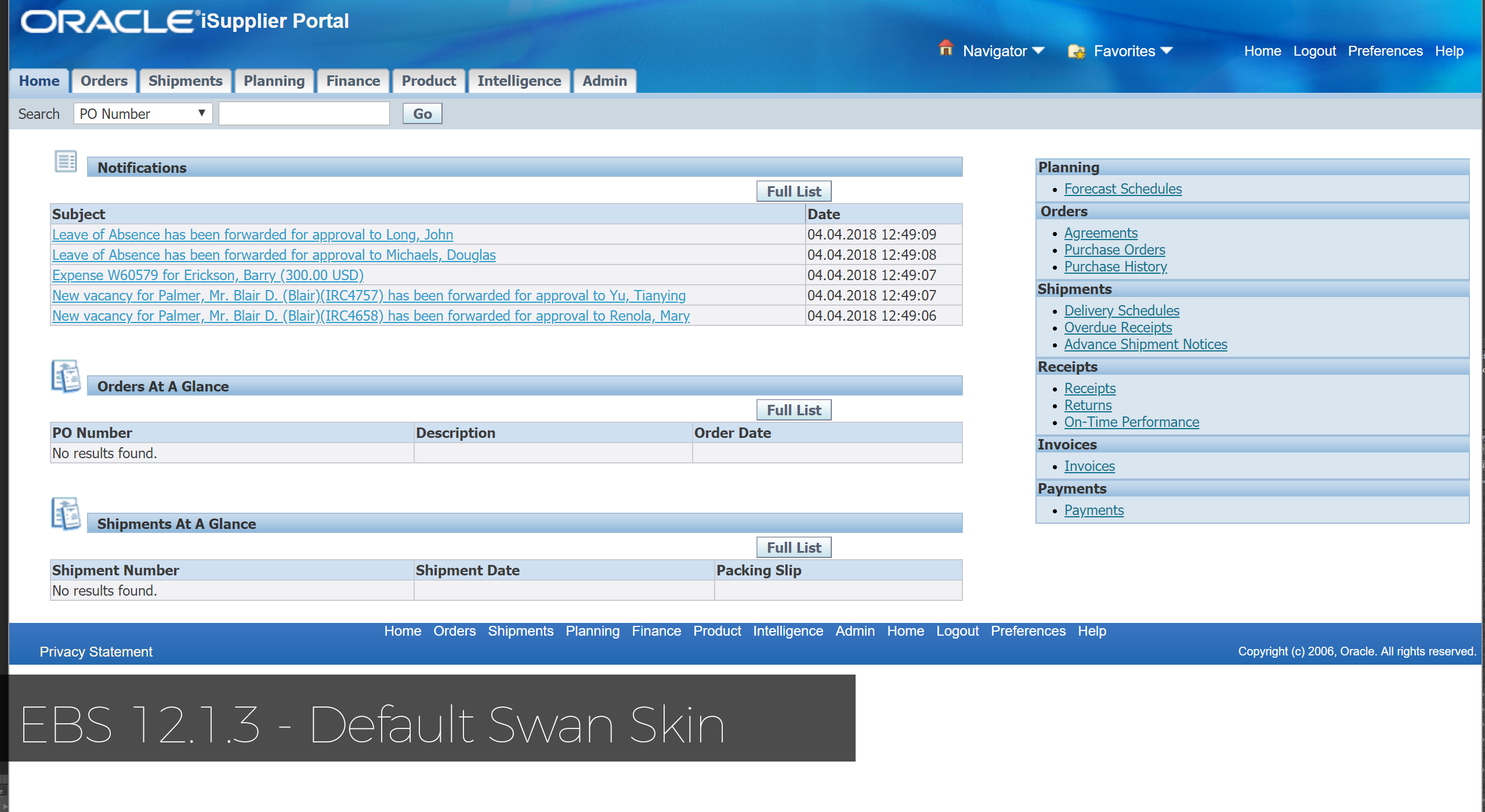Switch to the Orders tab
The image size is (1485, 812).
click(104, 81)
